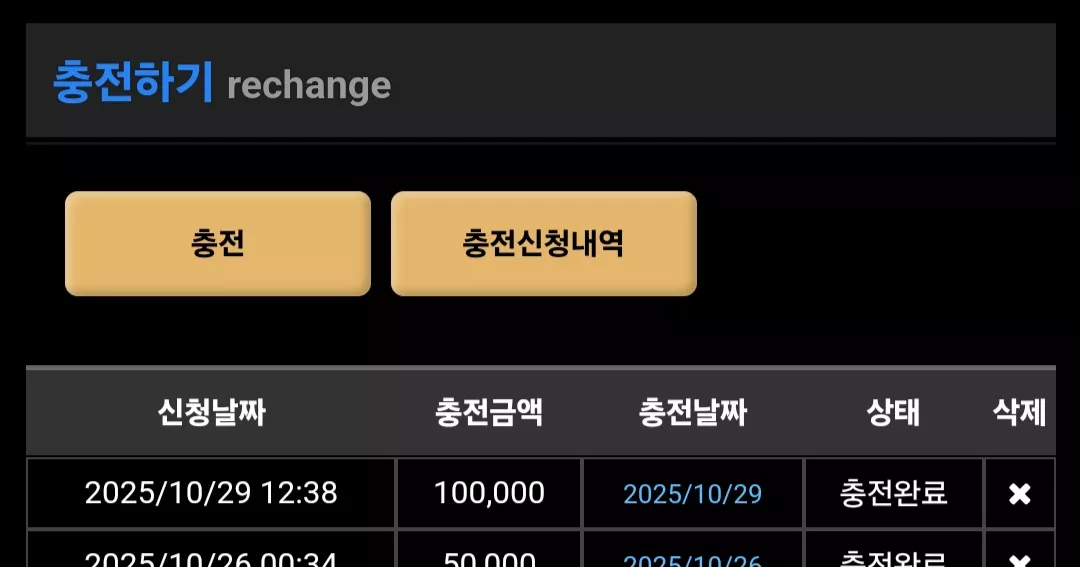Screen dimensions: 1080x567
Task: Select the 2025/10/29 12:38 request date cell
Action: click(x=211, y=493)
